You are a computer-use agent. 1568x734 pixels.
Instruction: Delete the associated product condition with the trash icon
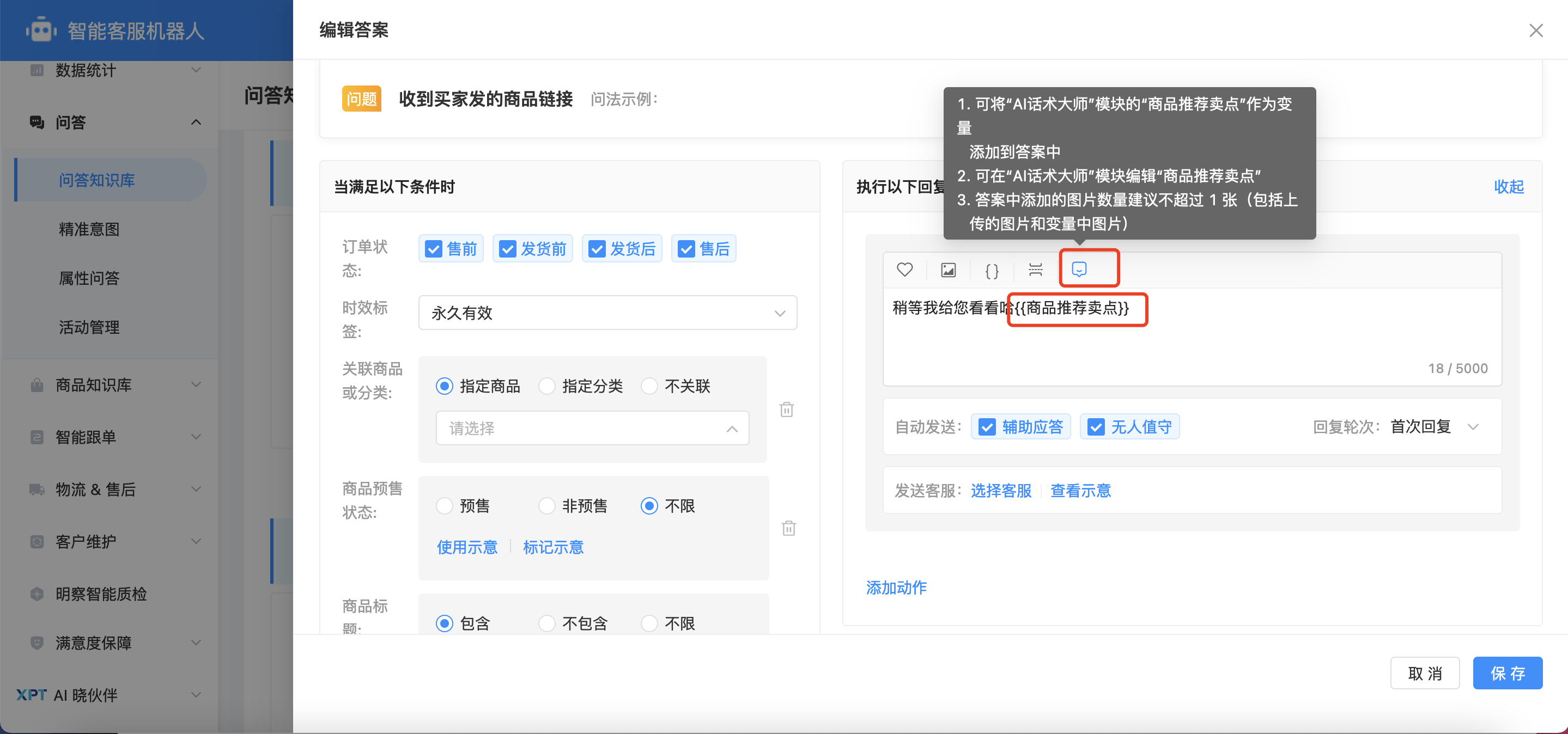786,409
